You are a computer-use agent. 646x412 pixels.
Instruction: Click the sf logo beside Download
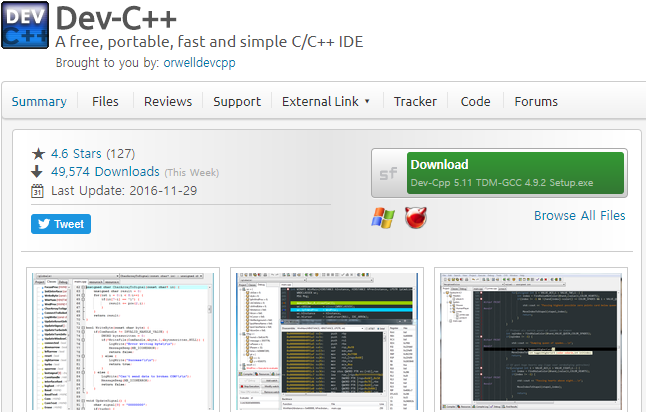pyautogui.click(x=389, y=173)
